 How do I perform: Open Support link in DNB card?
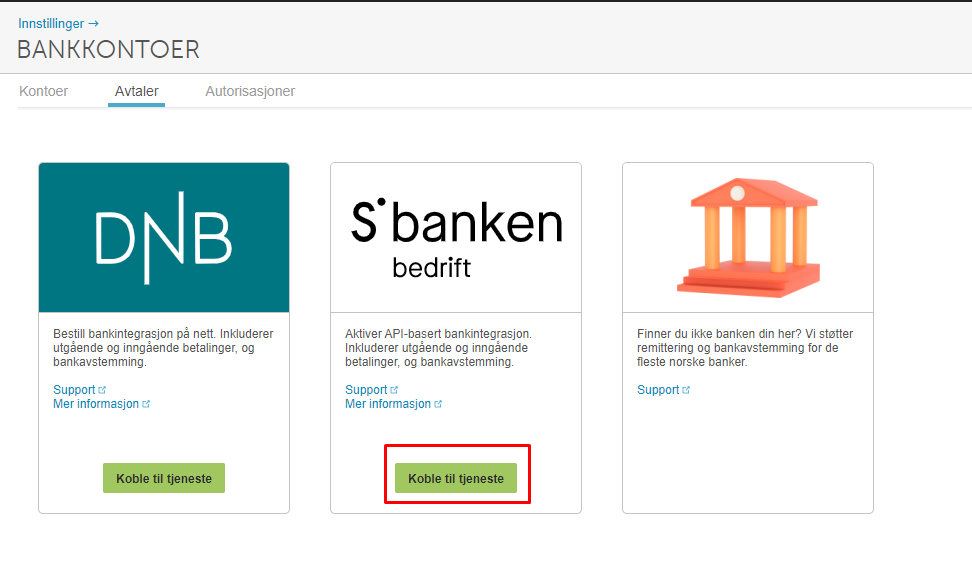[74, 390]
